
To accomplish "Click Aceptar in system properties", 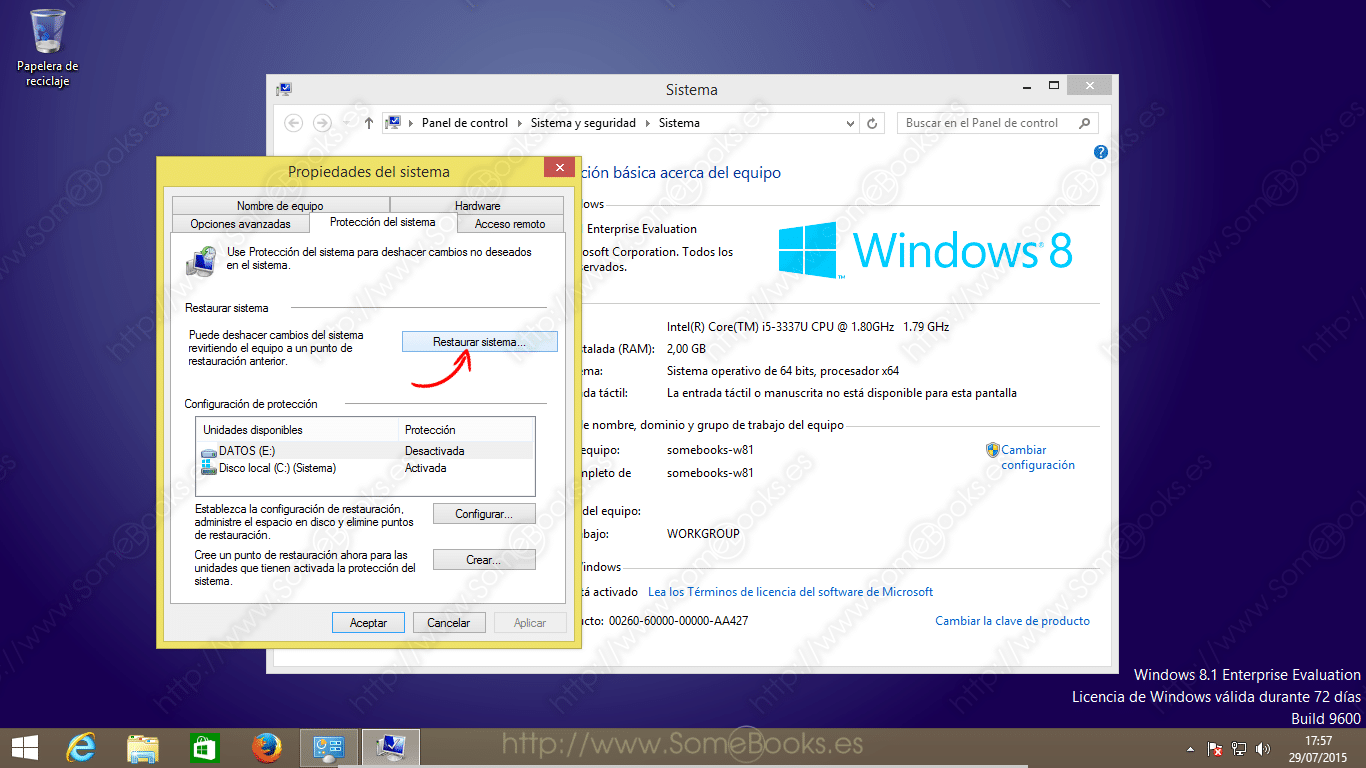I will (x=368, y=623).
